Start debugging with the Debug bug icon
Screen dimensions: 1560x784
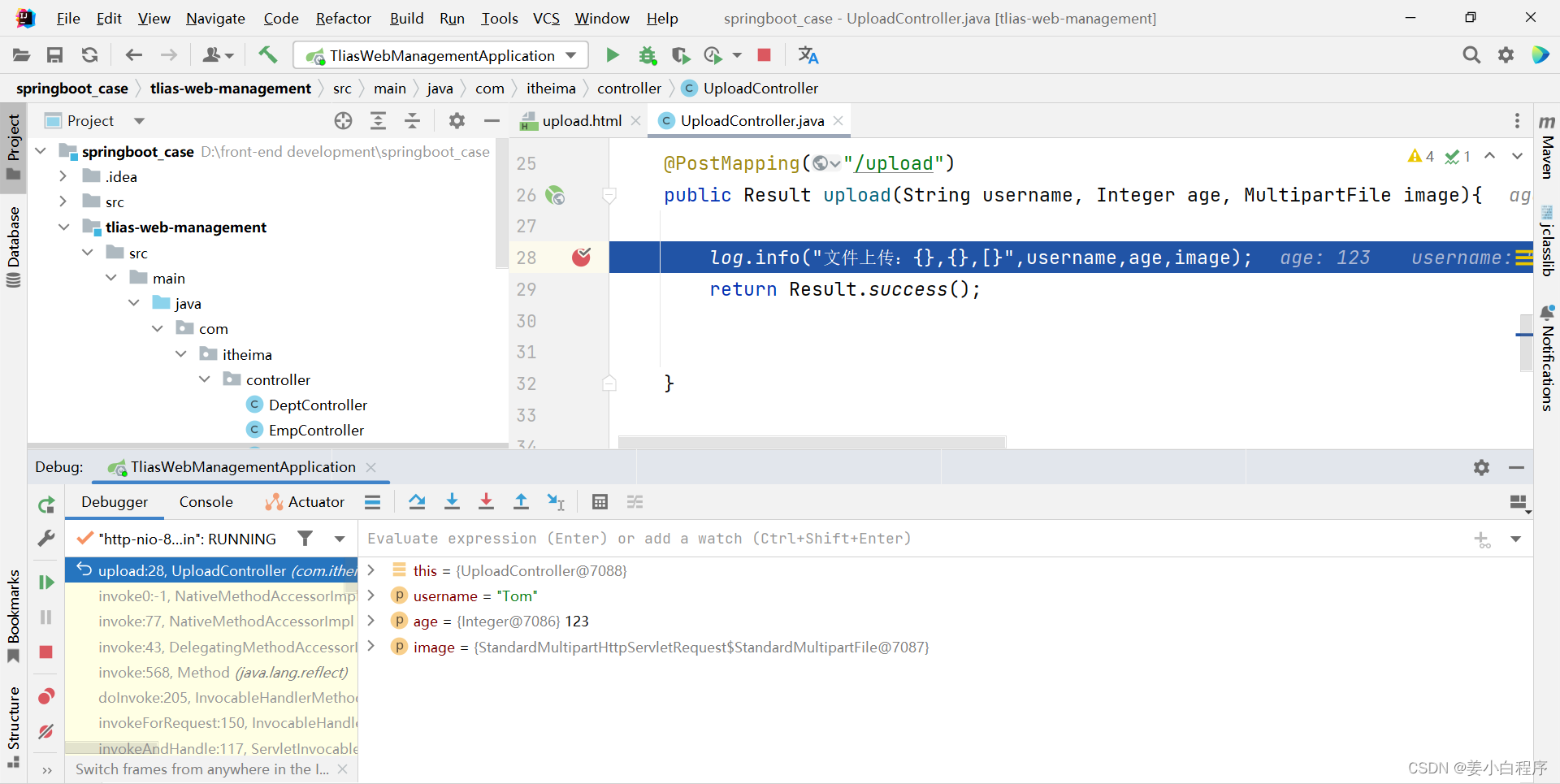click(648, 54)
